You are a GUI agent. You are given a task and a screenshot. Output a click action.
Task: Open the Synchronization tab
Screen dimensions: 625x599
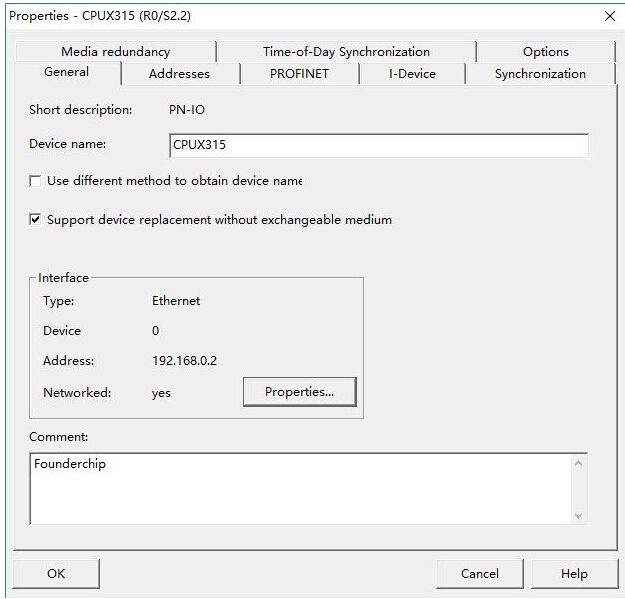pyautogui.click(x=540, y=74)
